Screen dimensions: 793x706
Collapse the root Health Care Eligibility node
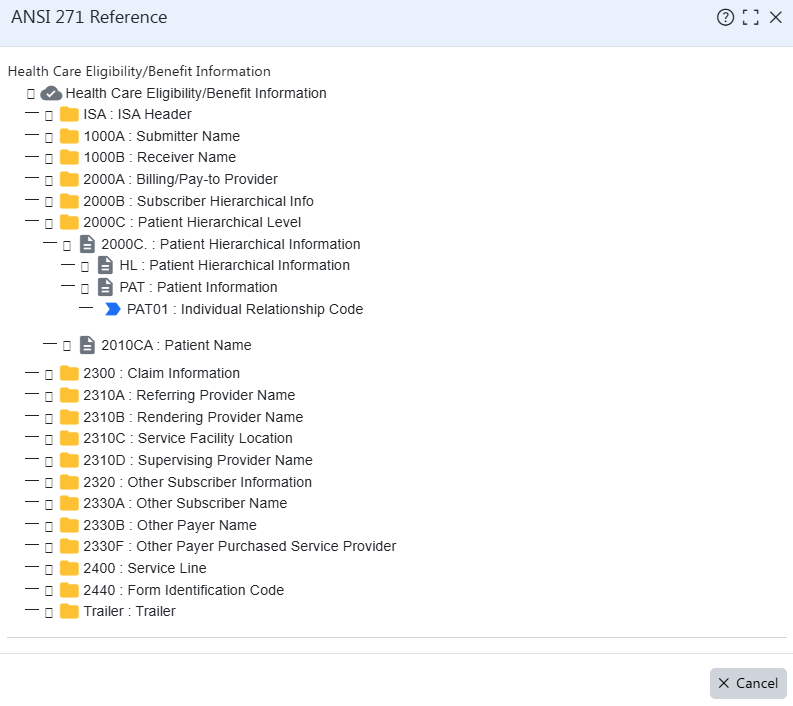[31, 94]
